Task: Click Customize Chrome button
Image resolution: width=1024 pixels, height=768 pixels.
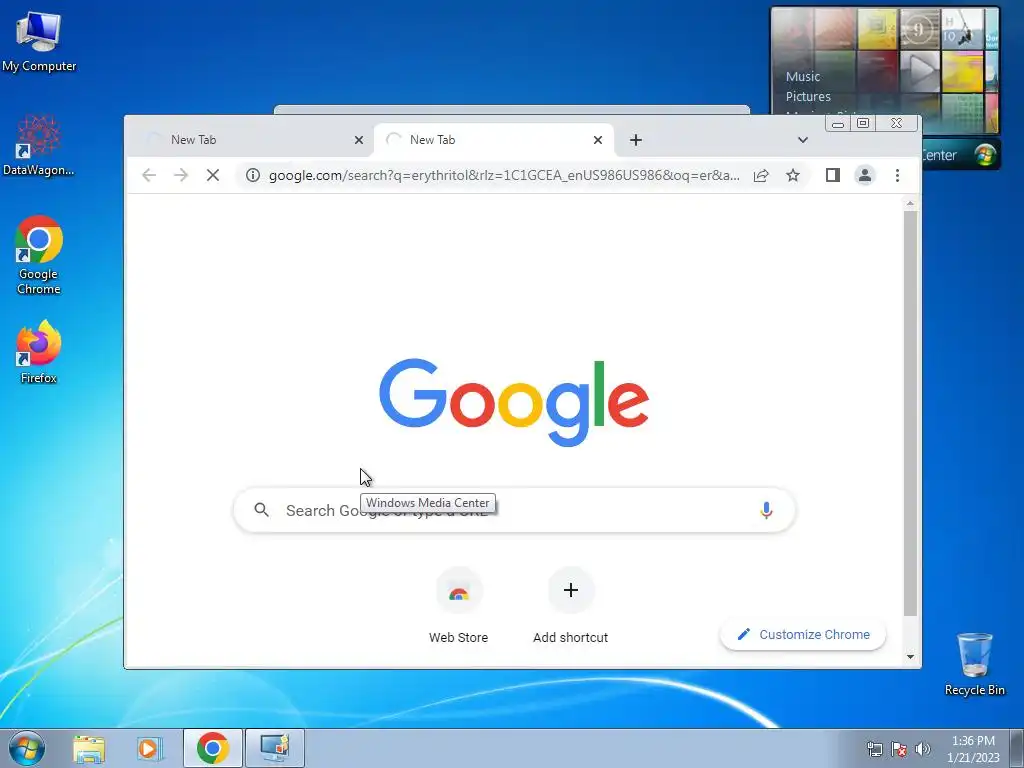Action: [803, 634]
